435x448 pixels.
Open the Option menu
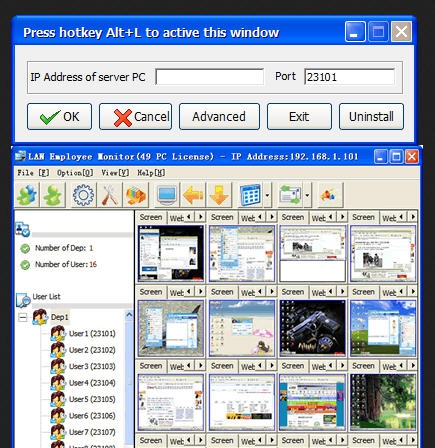(x=75, y=173)
